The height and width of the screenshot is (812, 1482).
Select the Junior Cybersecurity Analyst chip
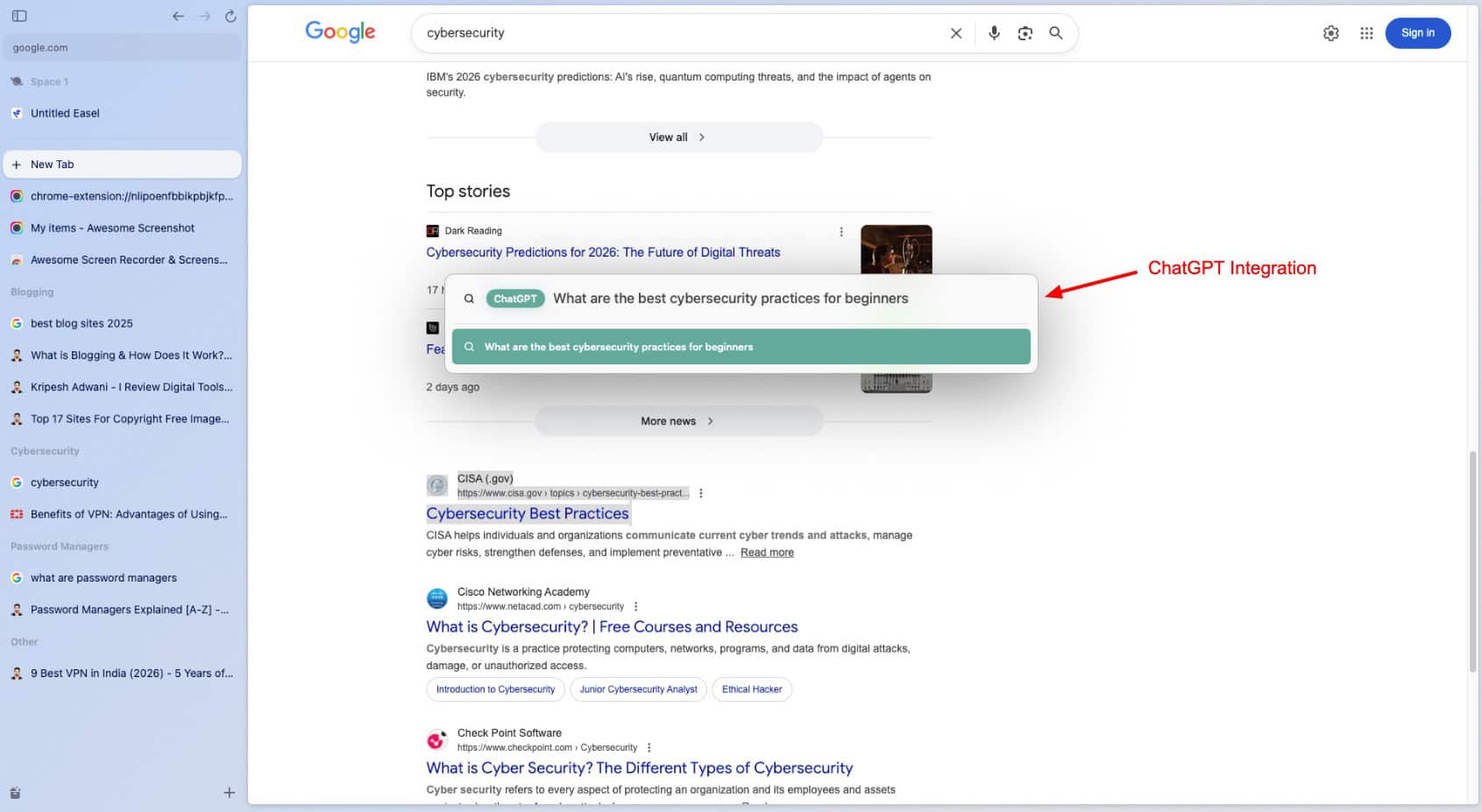(638, 689)
